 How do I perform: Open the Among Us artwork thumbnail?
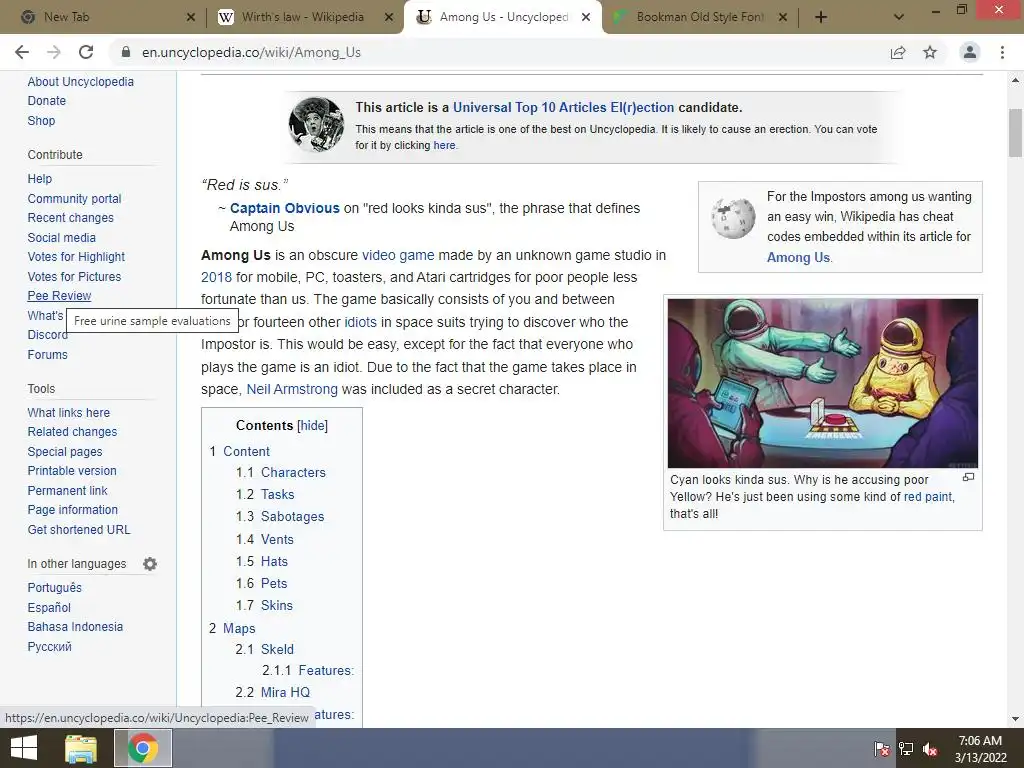coord(822,383)
